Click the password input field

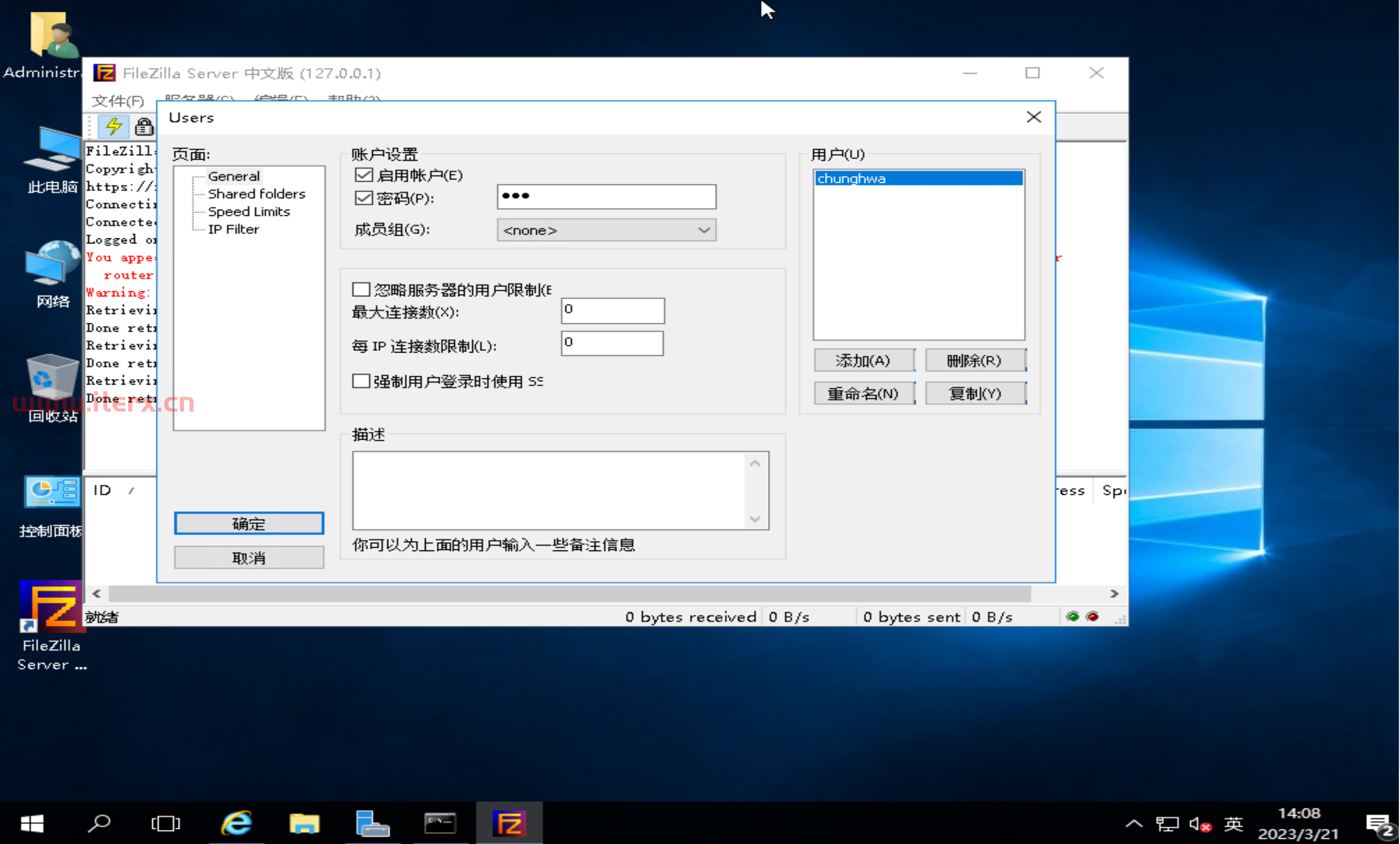click(606, 197)
